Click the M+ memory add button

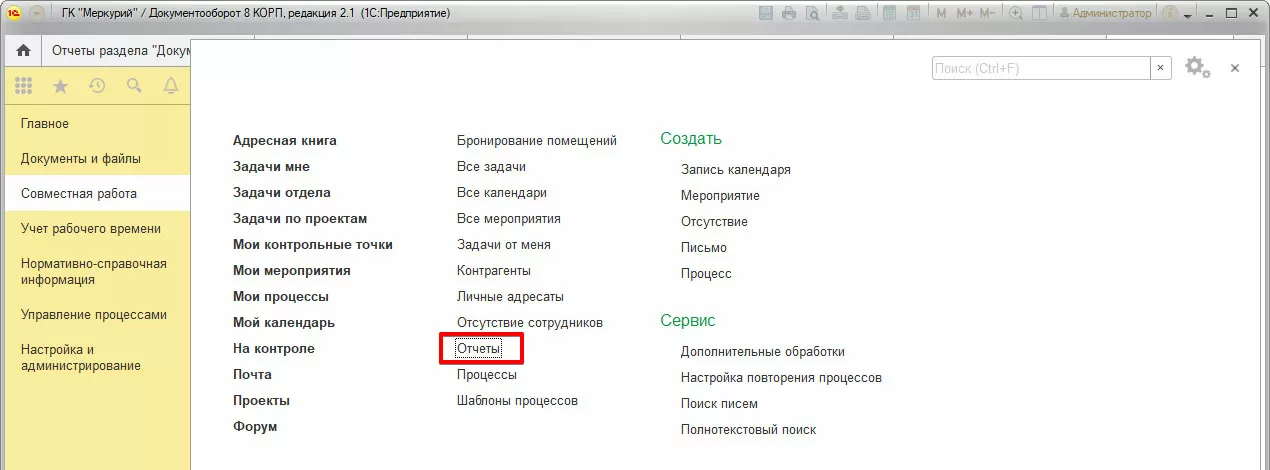(x=964, y=13)
